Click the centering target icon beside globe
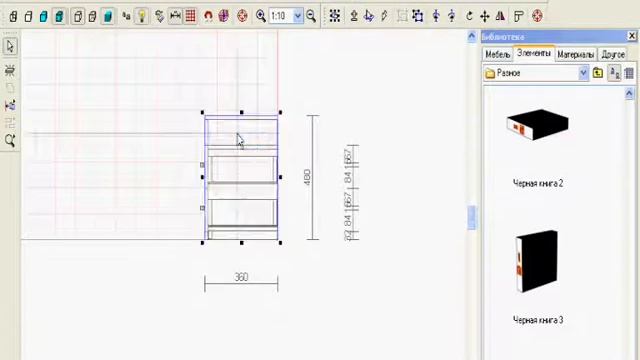 [242, 16]
